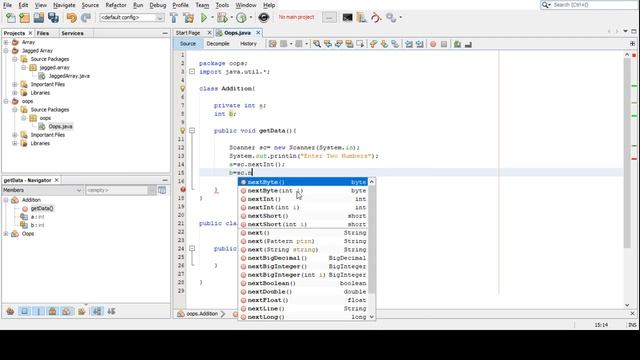640x360 pixels.
Task: Open the Members view icon beside the filter
Action: (162, 190)
